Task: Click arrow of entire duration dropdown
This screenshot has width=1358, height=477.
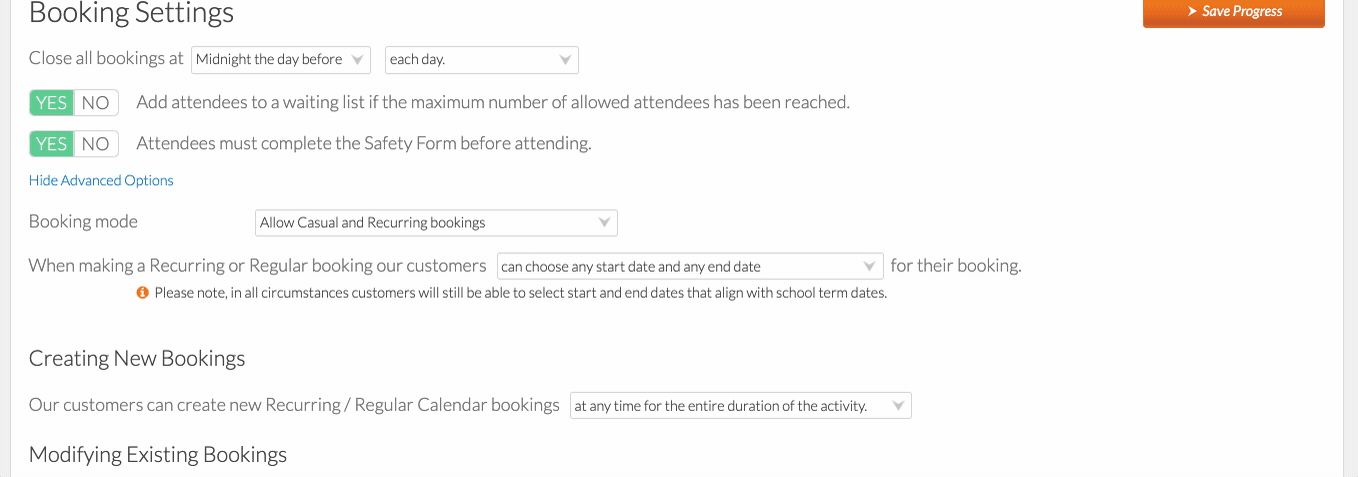Action: 898,406
